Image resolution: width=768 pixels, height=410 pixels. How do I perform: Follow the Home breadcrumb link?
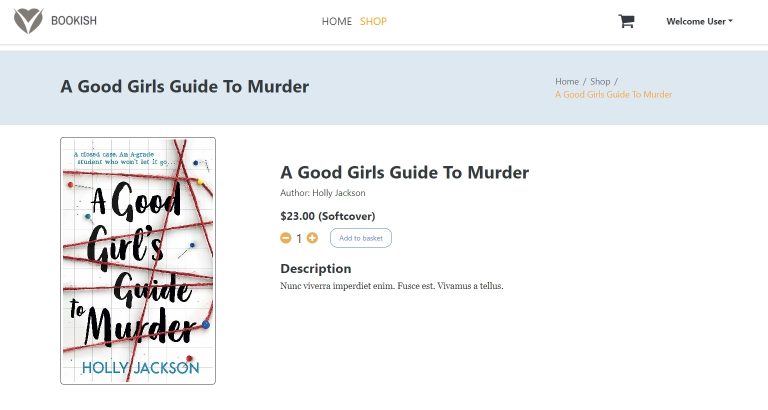pyautogui.click(x=567, y=81)
